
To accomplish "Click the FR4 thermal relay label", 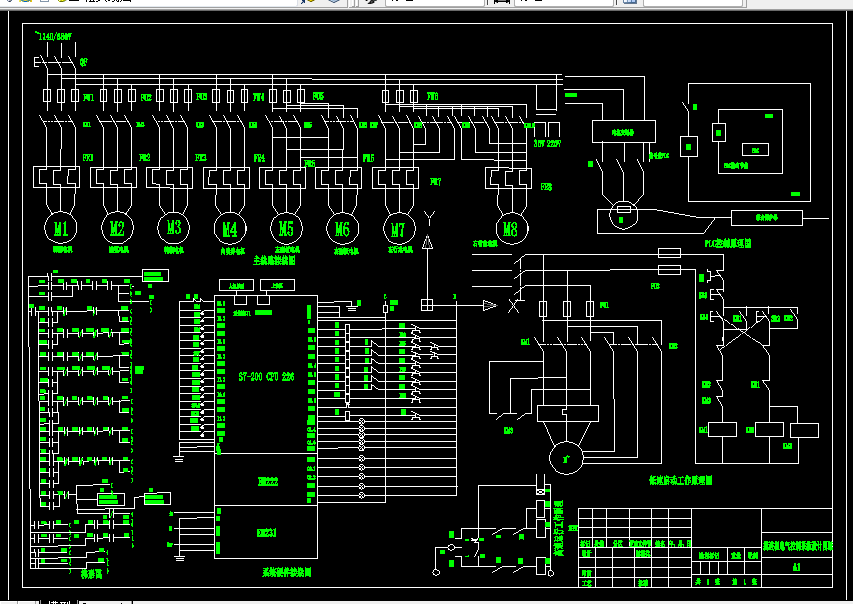I will pyautogui.click(x=259, y=158).
